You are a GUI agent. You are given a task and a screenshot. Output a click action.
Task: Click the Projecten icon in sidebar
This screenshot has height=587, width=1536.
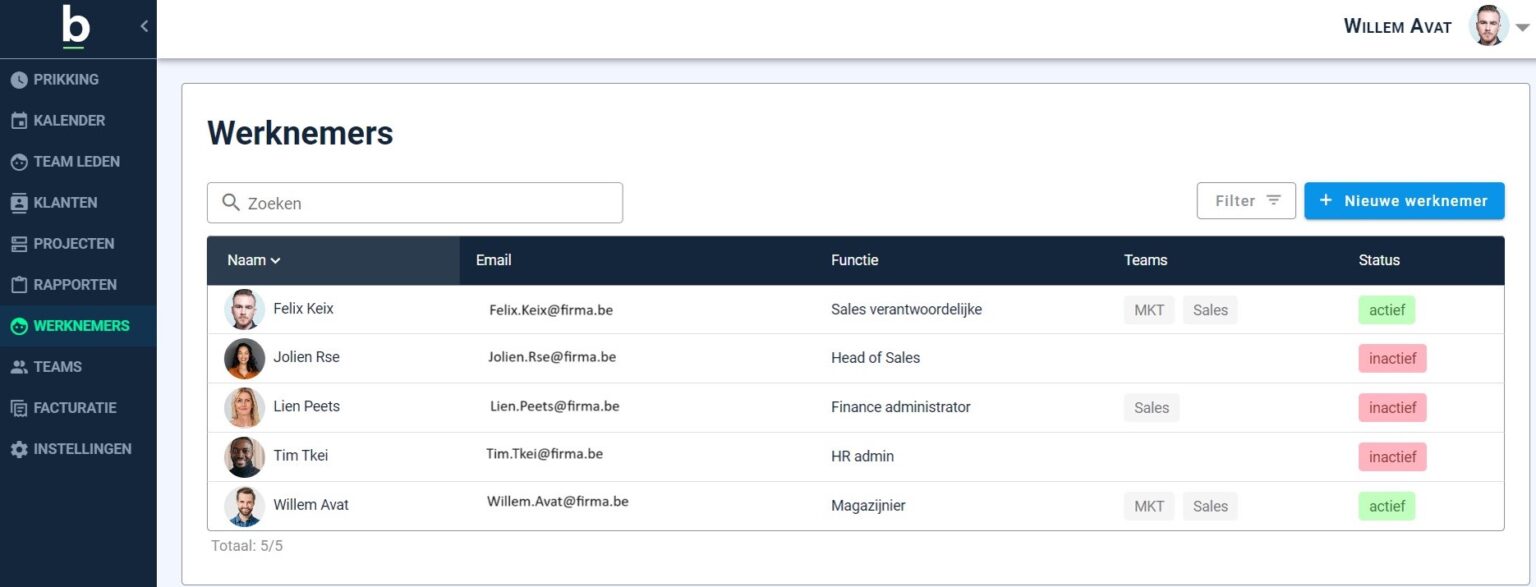(19, 244)
